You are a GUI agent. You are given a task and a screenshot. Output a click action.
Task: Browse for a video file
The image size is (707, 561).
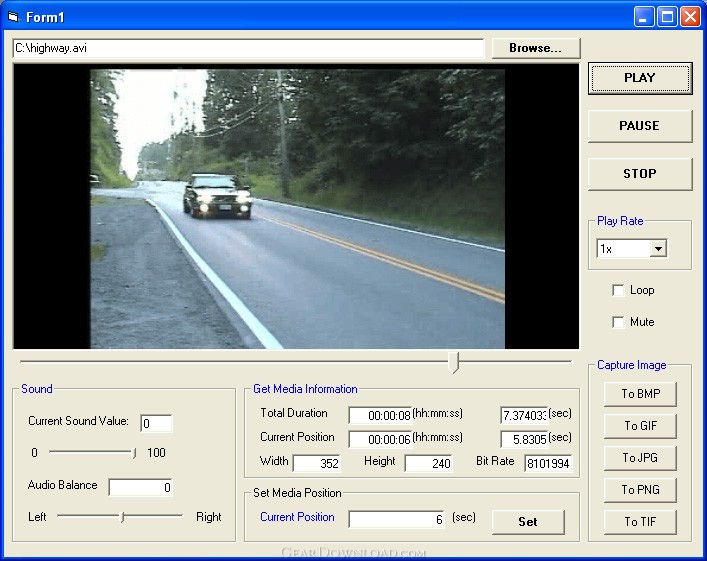coord(536,48)
